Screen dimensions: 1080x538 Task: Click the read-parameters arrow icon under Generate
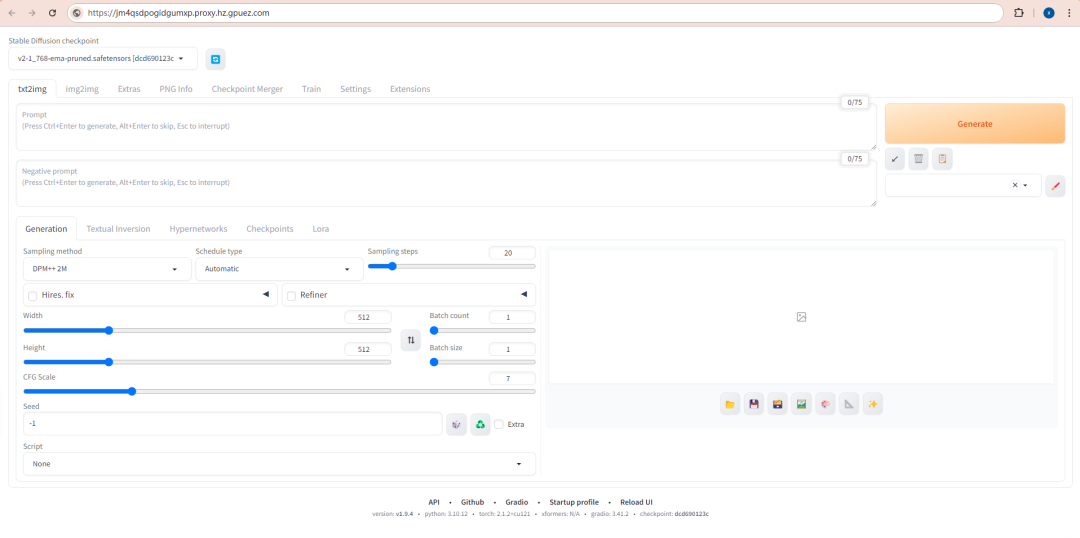tap(895, 159)
